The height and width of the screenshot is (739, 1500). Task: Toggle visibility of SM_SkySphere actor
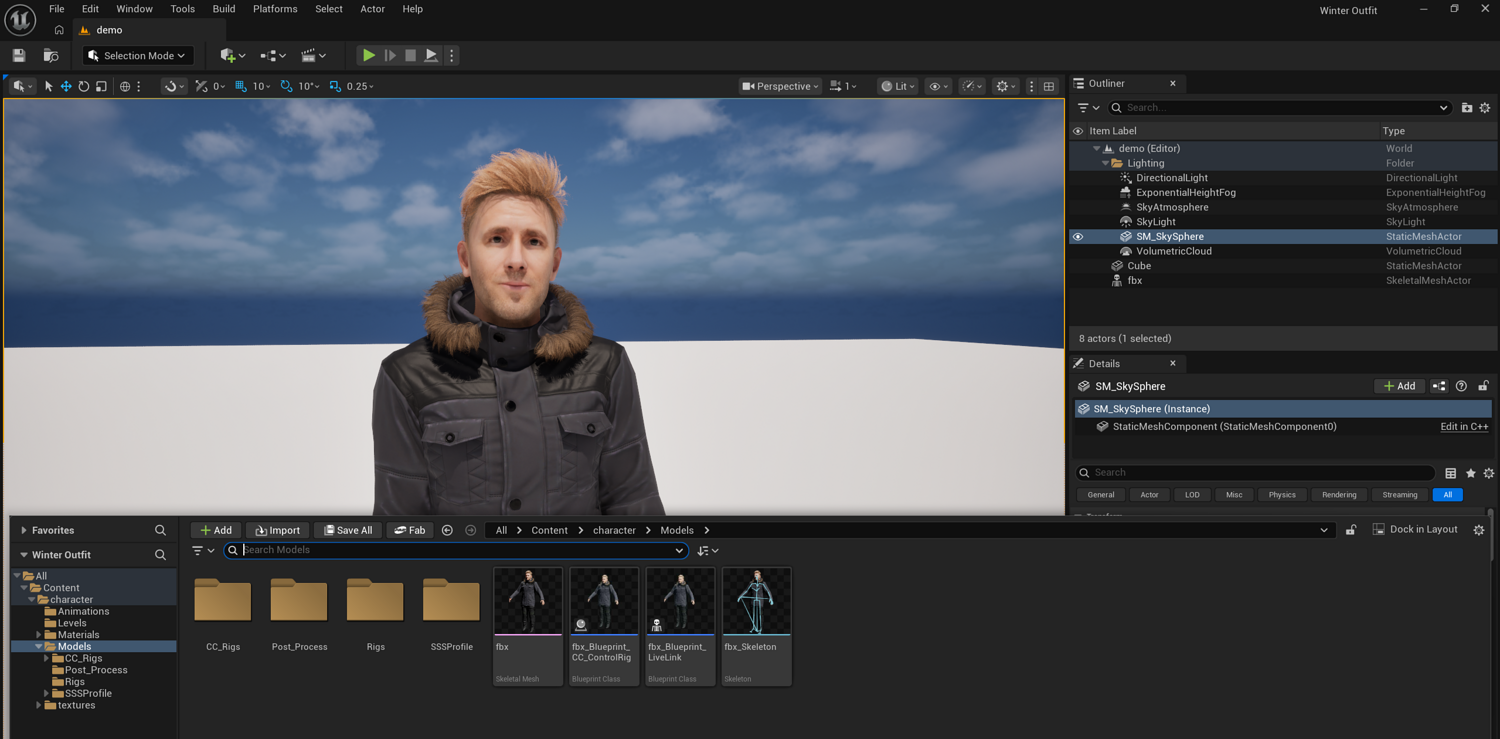1078,237
